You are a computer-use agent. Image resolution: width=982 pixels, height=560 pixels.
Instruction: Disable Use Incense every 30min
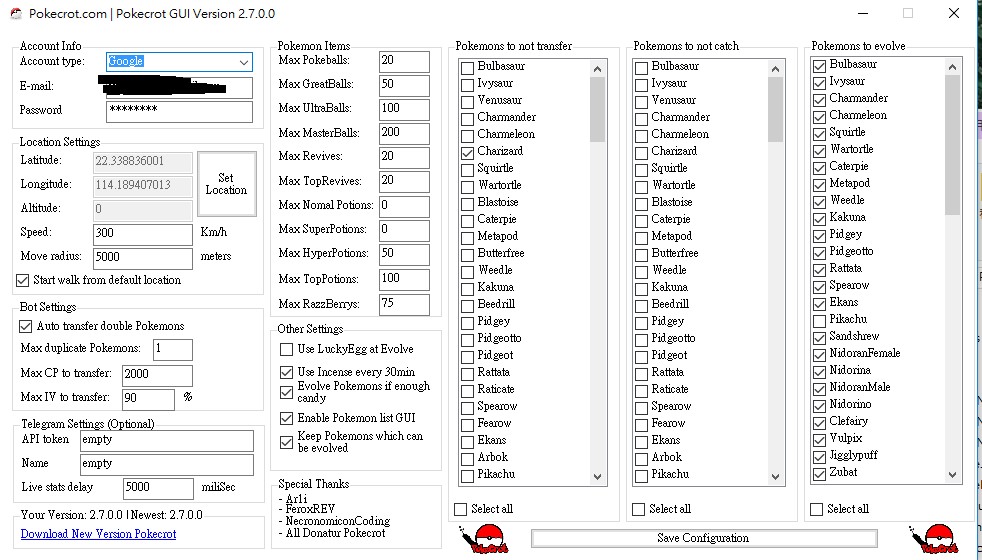coord(286,372)
